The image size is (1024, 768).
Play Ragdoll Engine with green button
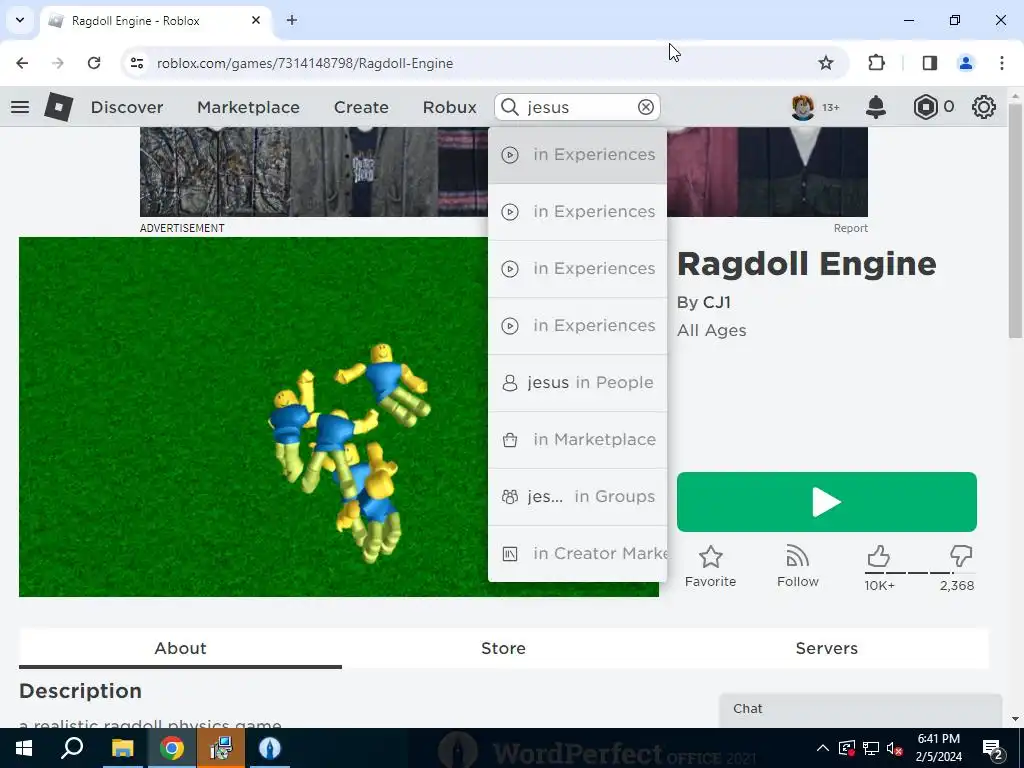[x=826, y=502]
